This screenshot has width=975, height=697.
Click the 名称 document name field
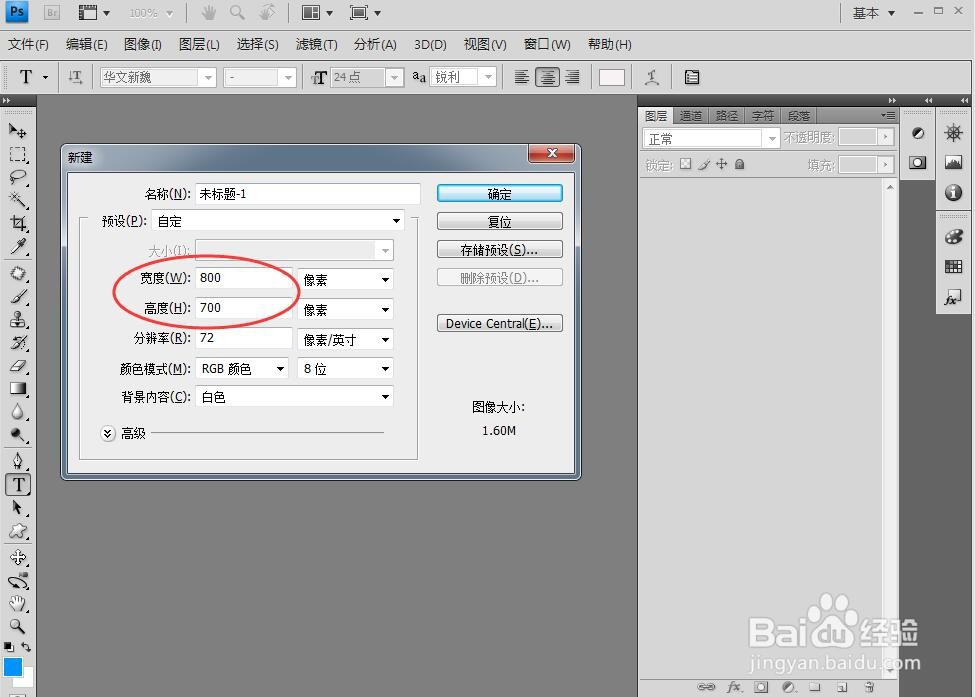[307, 193]
